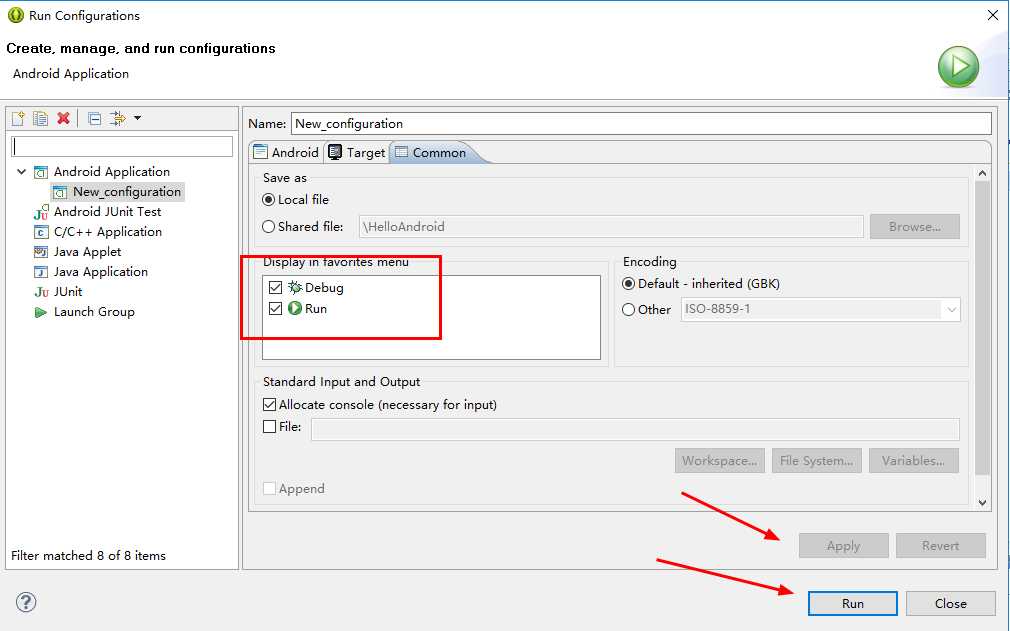Switch to the Target tab
The image size is (1010, 631).
click(357, 152)
